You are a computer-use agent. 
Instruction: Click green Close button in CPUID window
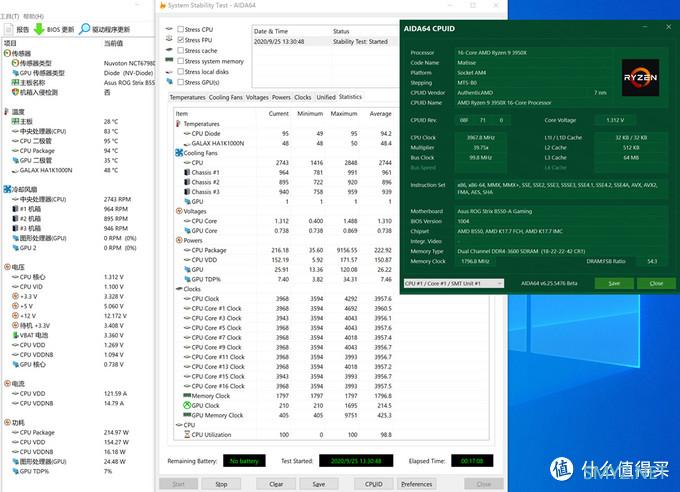pos(656,283)
